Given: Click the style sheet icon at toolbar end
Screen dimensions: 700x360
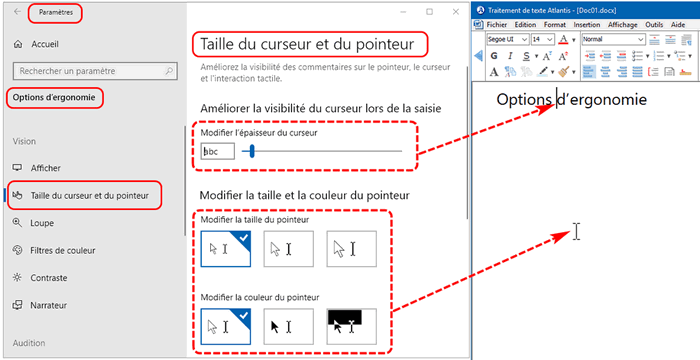Looking at the screenshot, I should tap(687, 40).
